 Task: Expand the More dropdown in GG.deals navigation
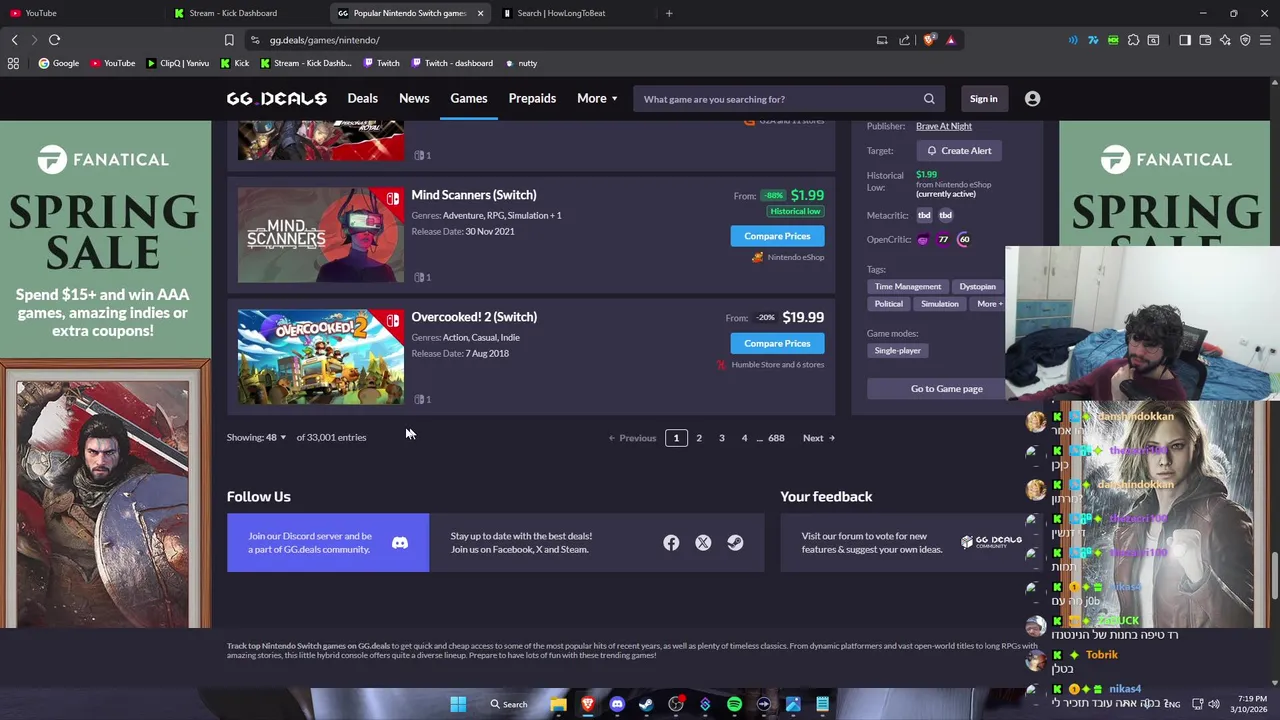(x=597, y=99)
